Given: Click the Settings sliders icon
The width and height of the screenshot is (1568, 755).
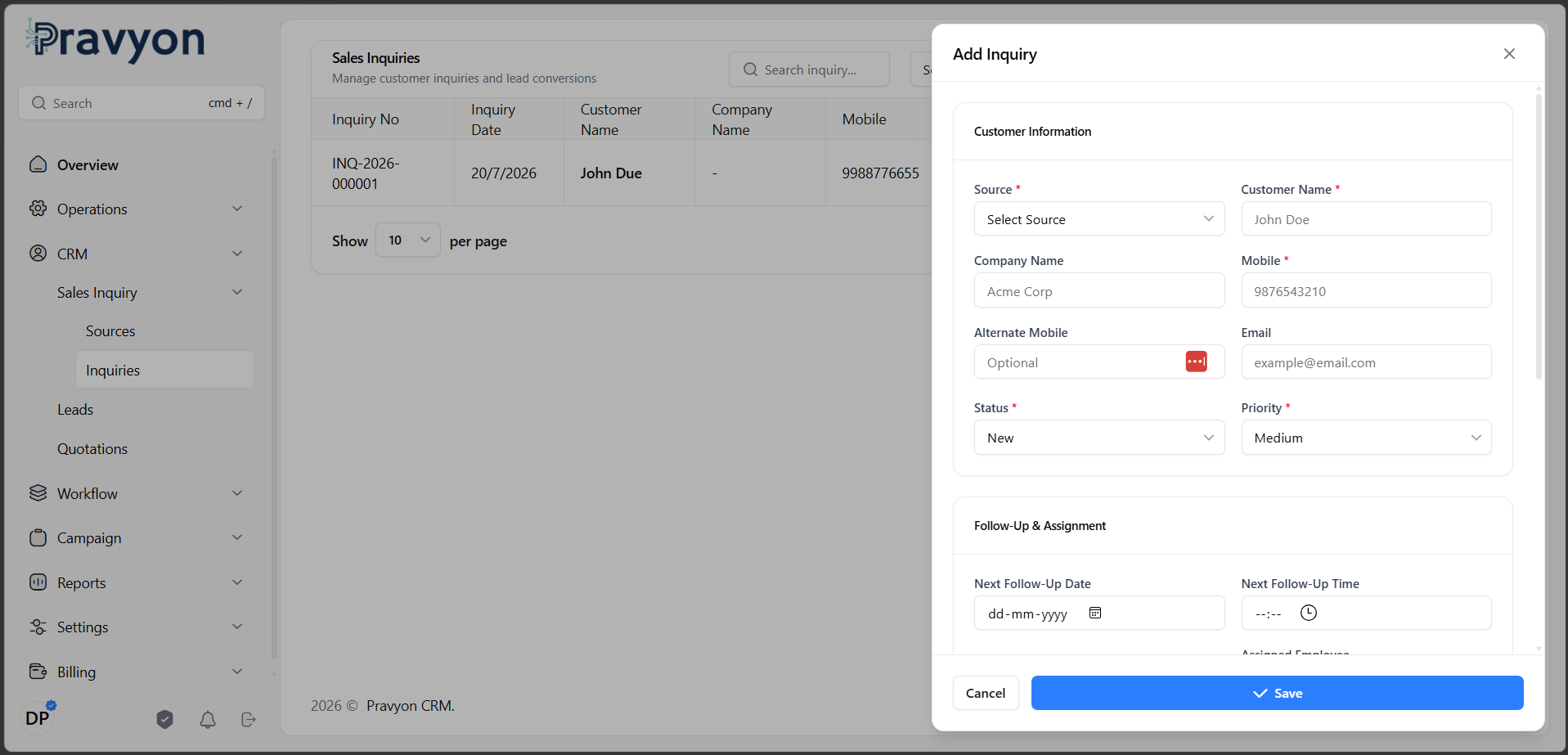Looking at the screenshot, I should pos(38,627).
